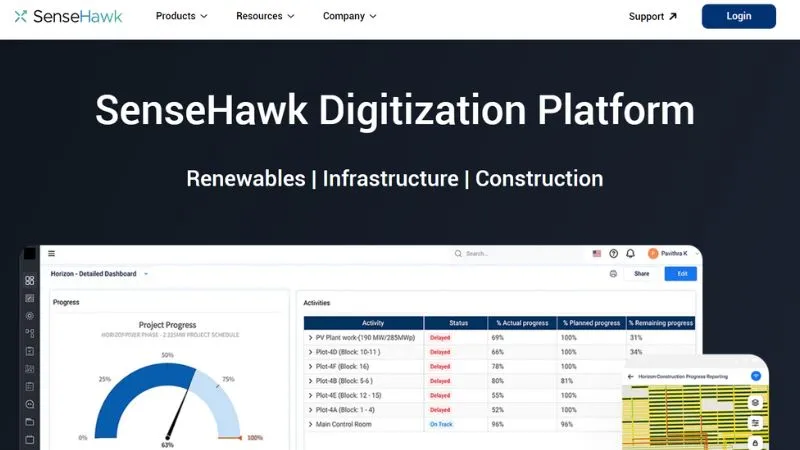Viewport: 800px width, 450px height.
Task: Open the Resources menu
Action: 265,16
